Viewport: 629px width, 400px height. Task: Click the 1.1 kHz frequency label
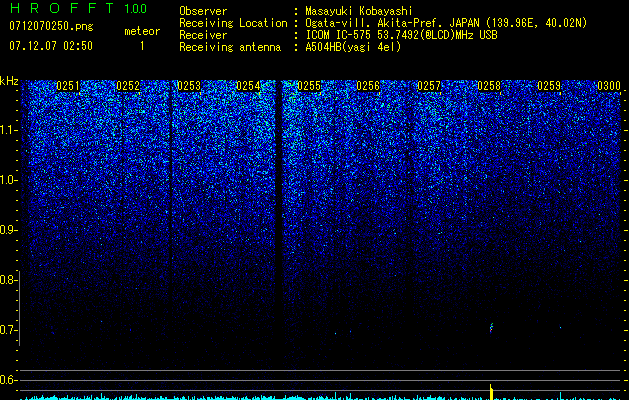point(8,130)
